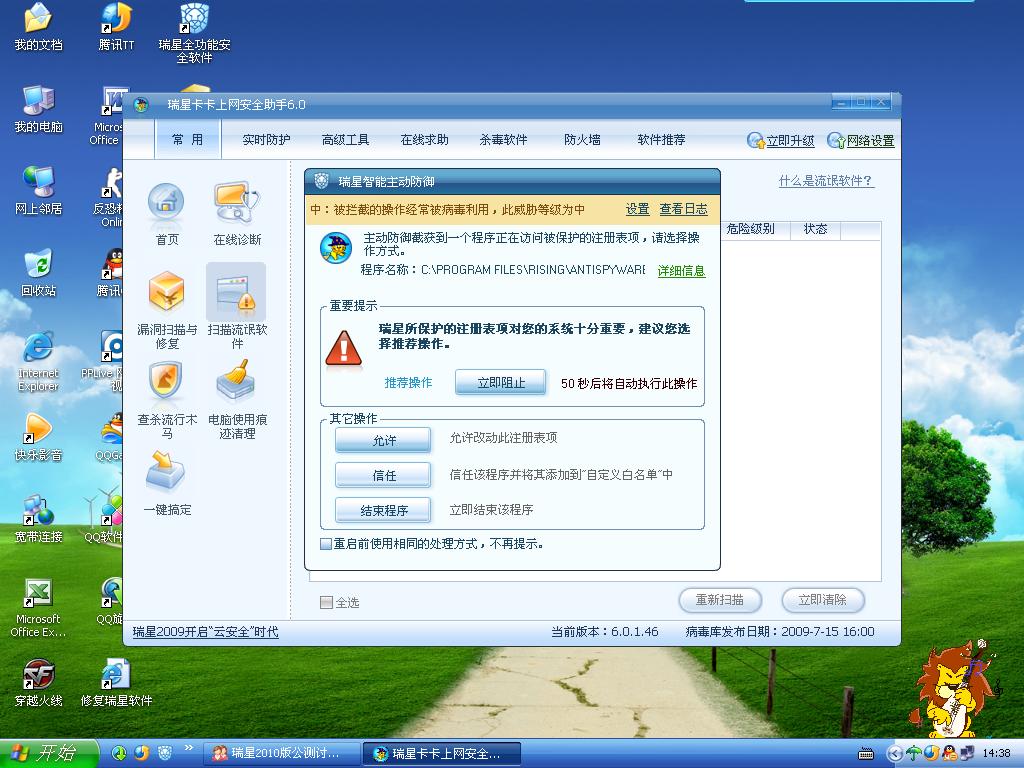Open 瑞星2009开启云安全时代 status link
Screen dimensions: 1024x768
coord(205,632)
